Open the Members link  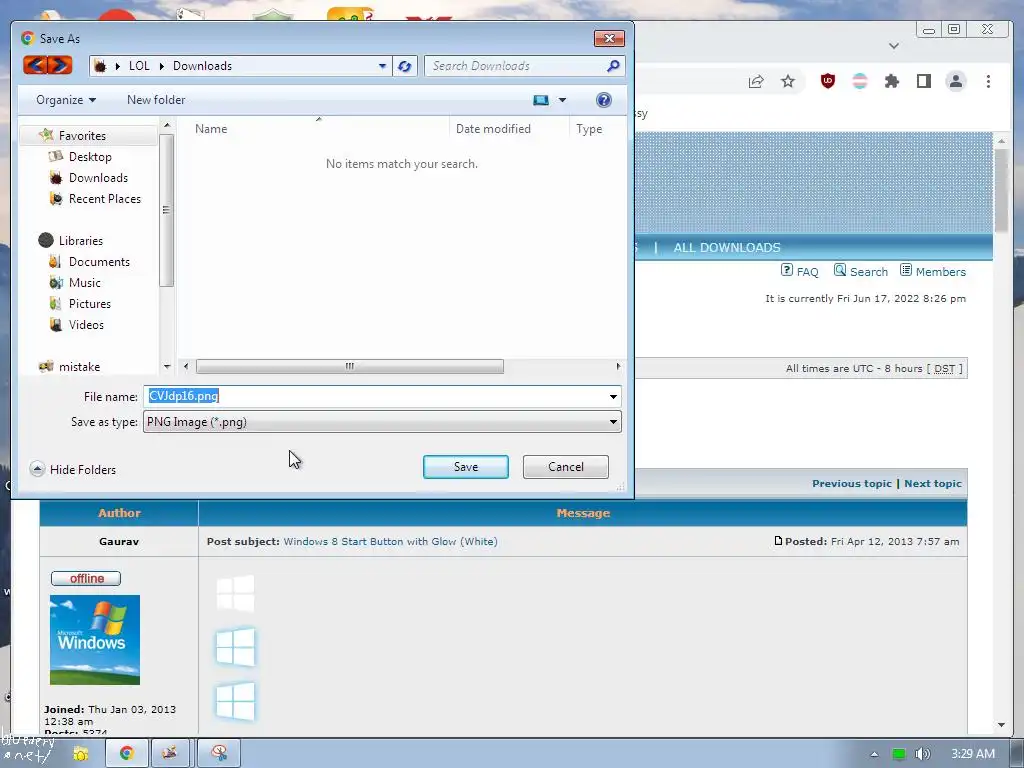[933, 271]
